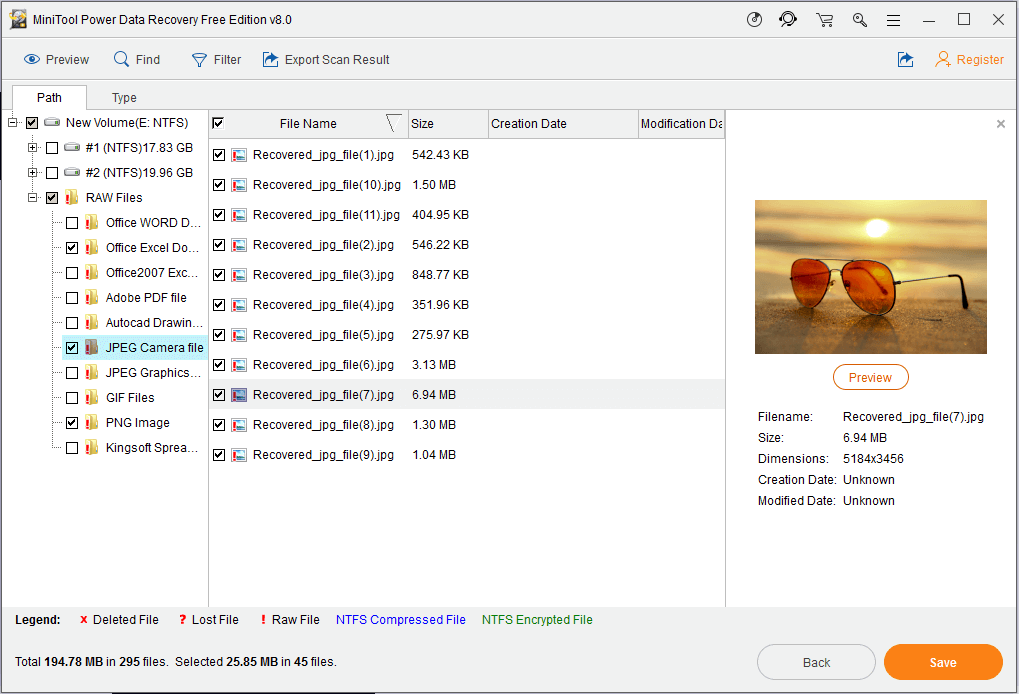Close the preview pane with the X
This screenshot has height=694, width=1019.
pos(1000,123)
